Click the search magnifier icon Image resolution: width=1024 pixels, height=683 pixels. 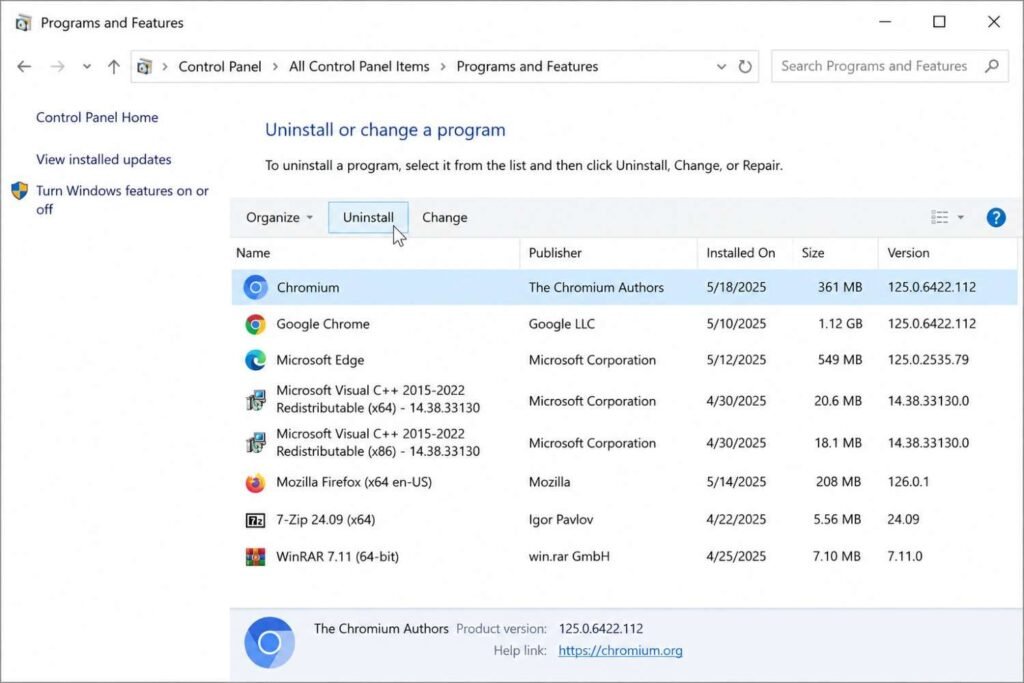pyautogui.click(x=992, y=66)
